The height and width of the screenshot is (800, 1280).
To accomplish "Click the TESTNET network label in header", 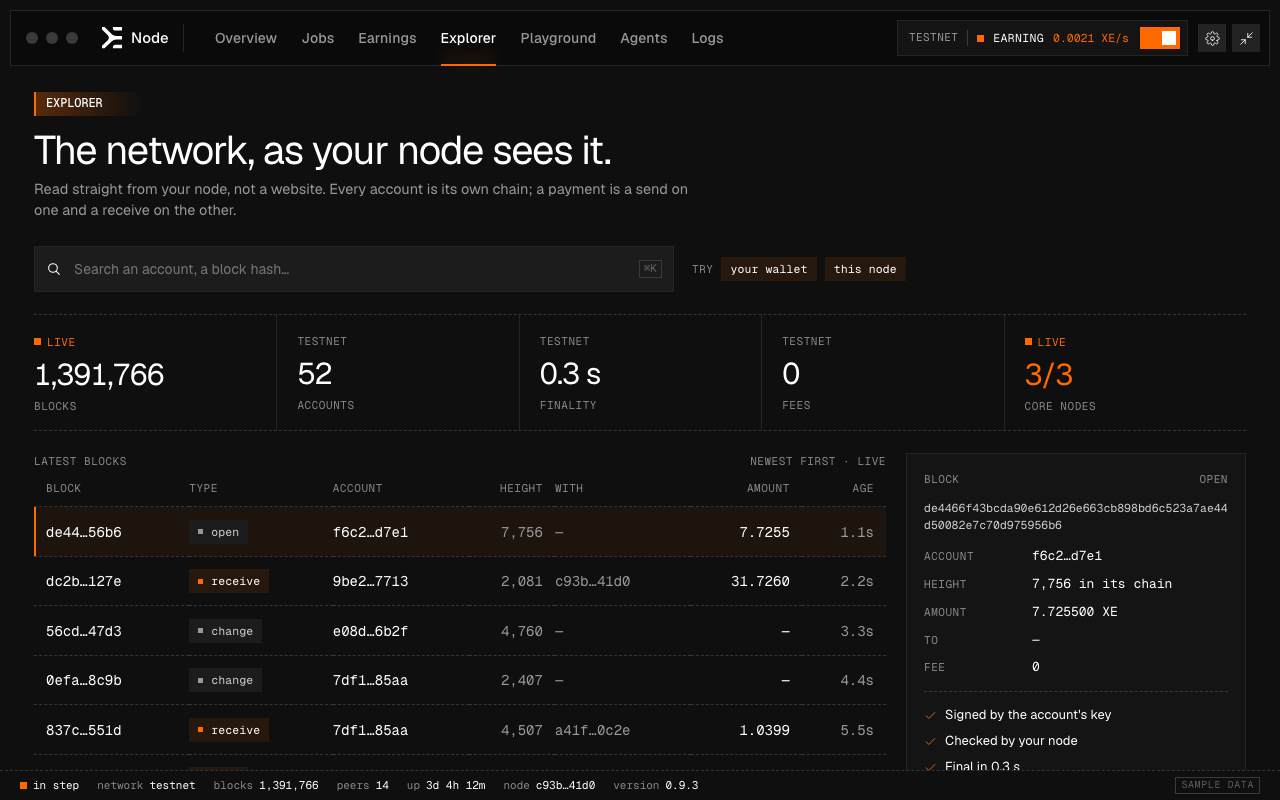I will point(933,38).
